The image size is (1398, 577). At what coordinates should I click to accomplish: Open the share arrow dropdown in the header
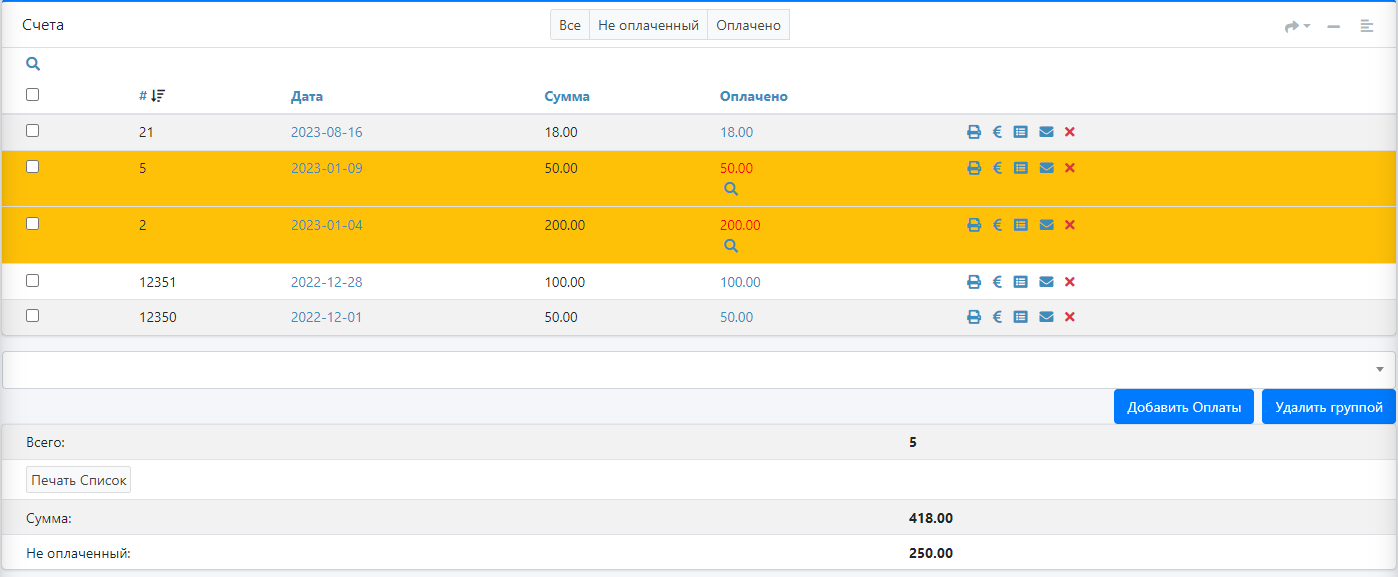tap(1297, 26)
